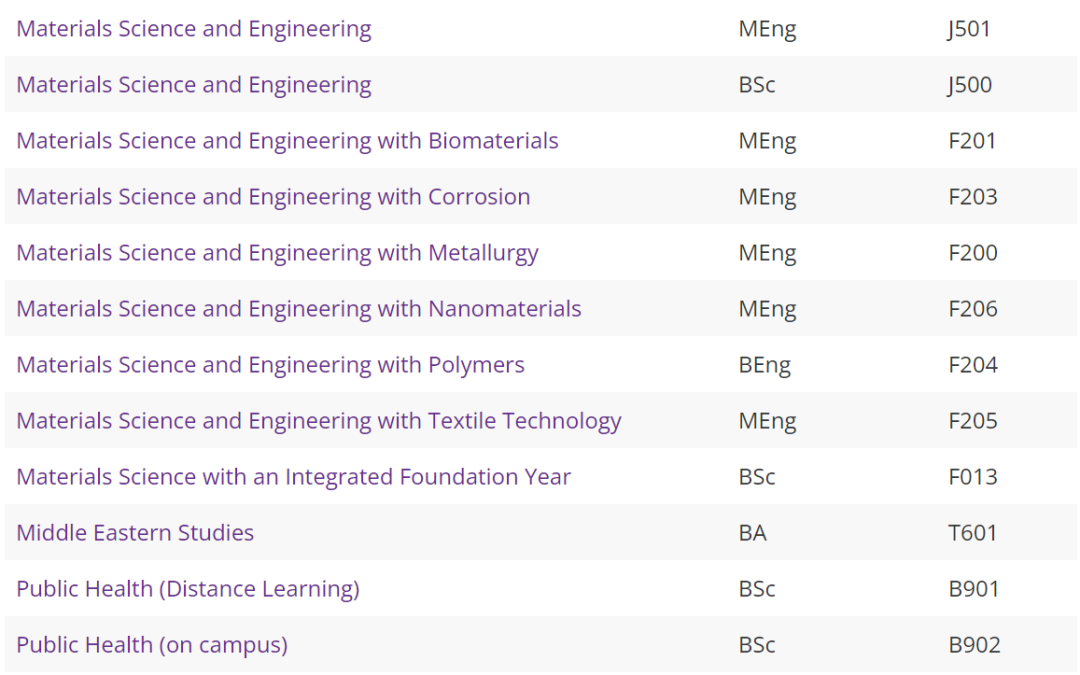Visit Materials Science and Engineering with Textile Technology
The height and width of the screenshot is (675, 1080).
coord(319,422)
